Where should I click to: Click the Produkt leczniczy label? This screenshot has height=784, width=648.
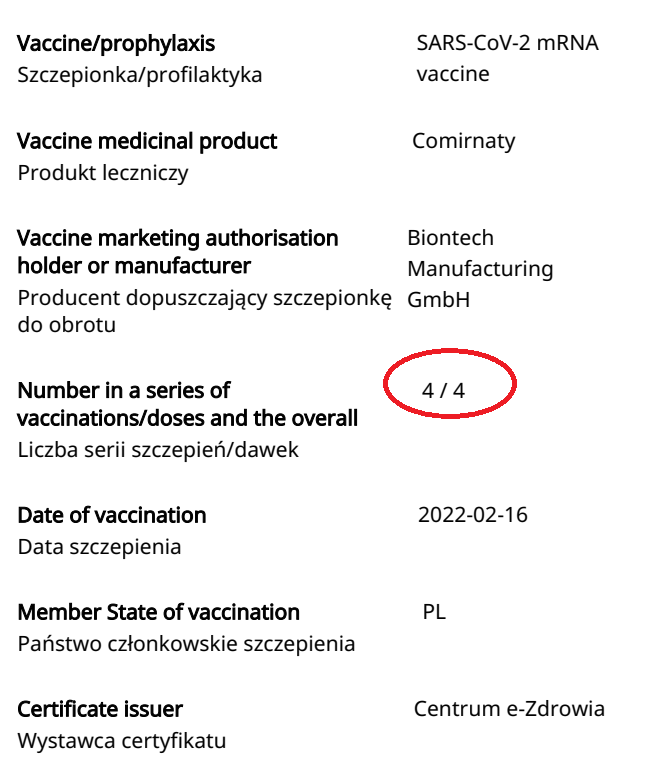click(103, 173)
